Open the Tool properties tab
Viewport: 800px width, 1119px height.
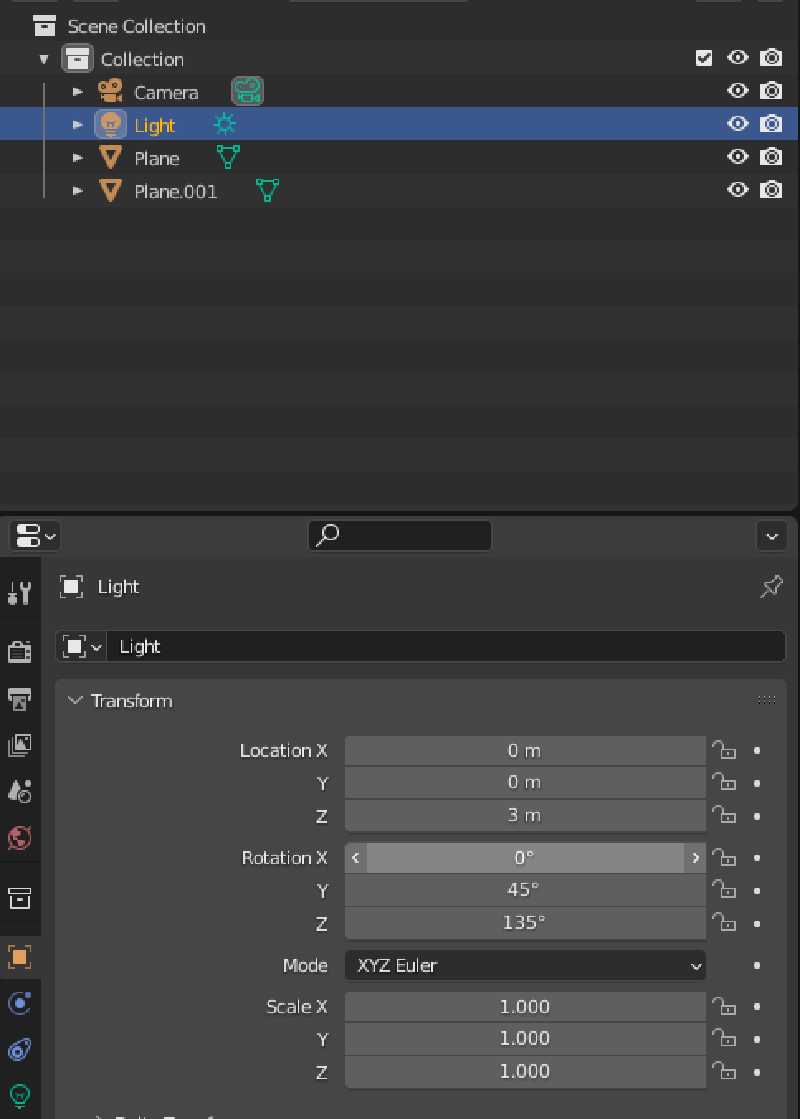click(x=19, y=593)
